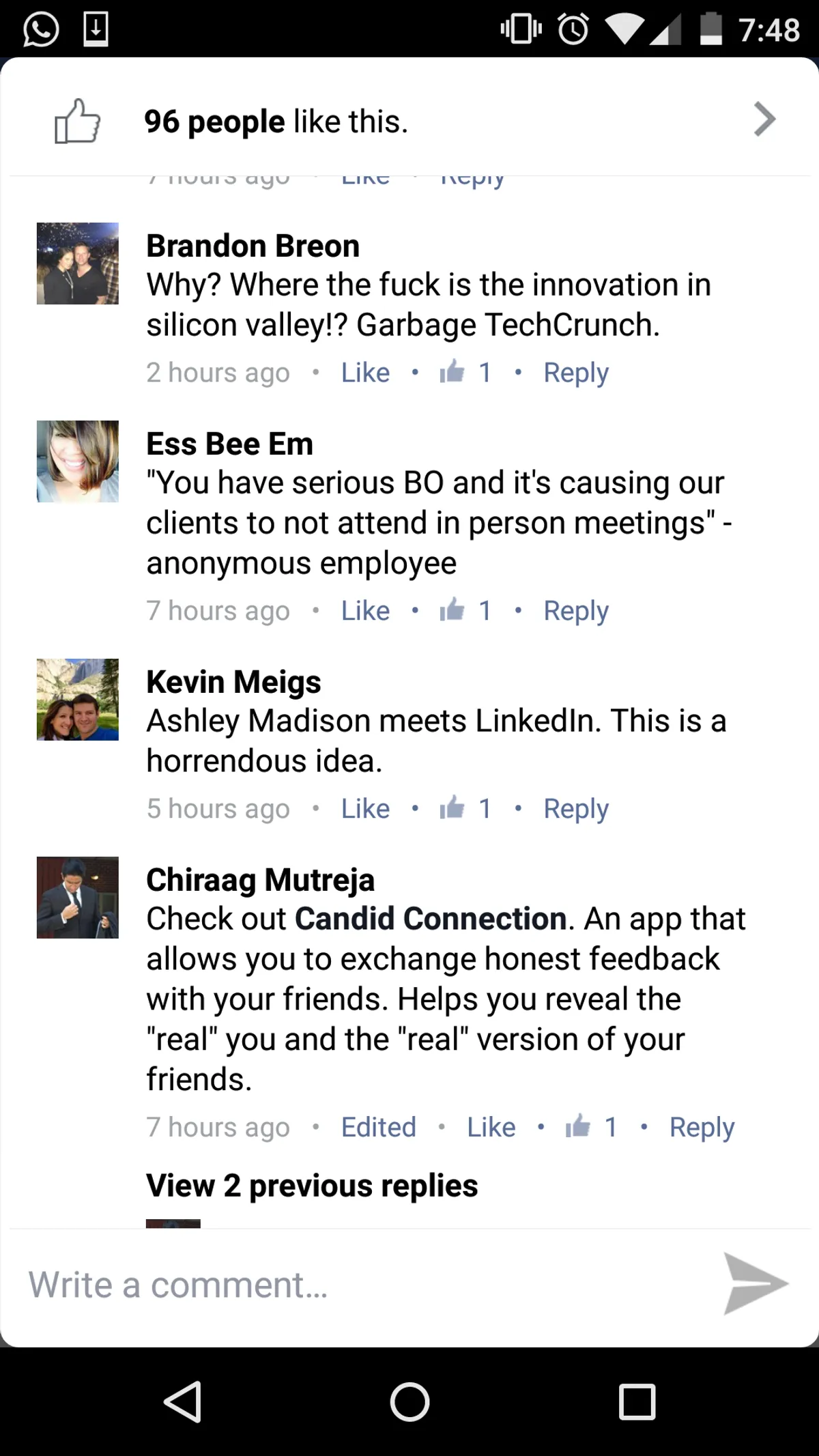Expand View 2 previous replies
This screenshot has height=1456, width=819.
[x=312, y=1186]
